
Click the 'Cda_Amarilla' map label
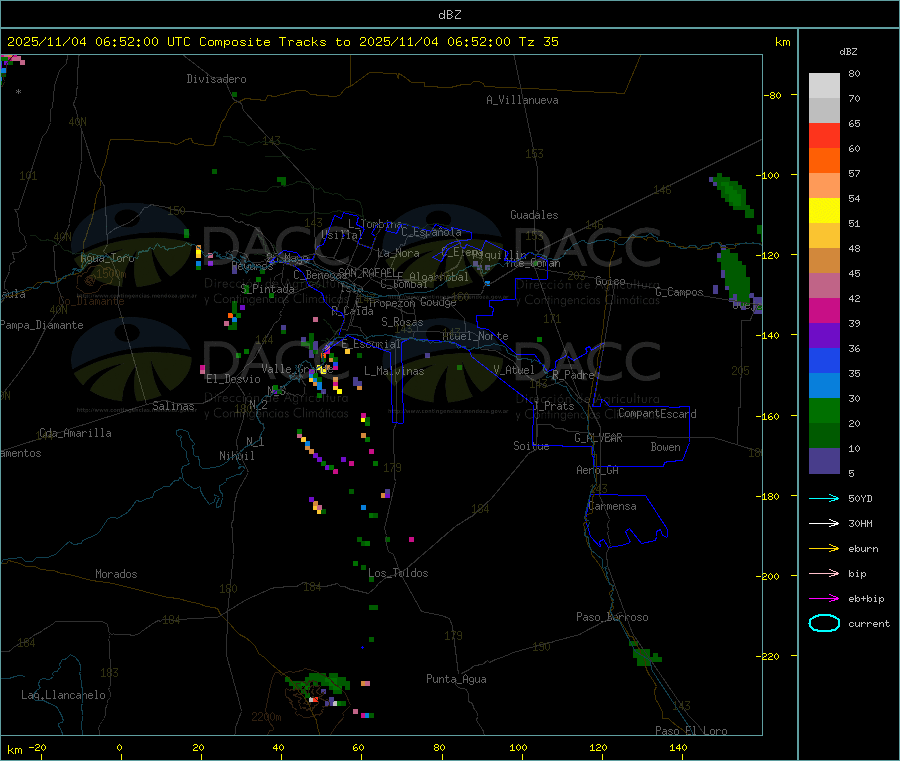tap(75, 433)
